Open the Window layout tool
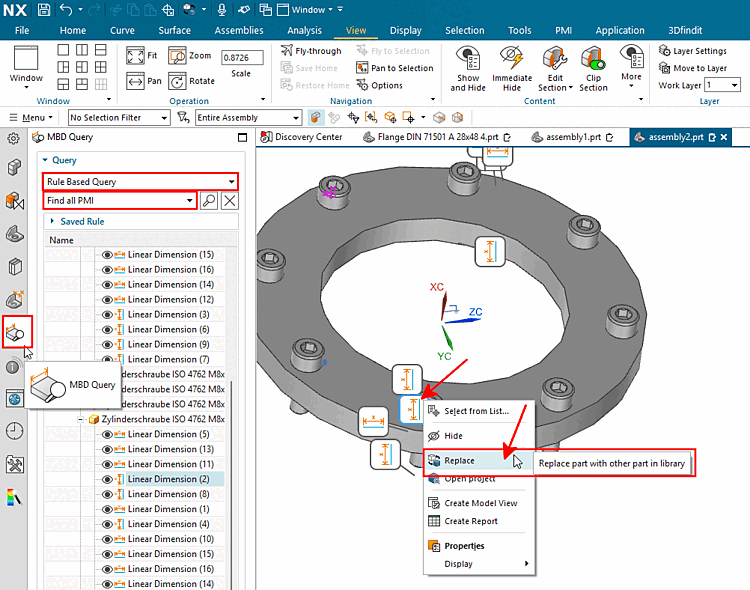The image size is (750, 590). pyautogui.click(x=26, y=67)
